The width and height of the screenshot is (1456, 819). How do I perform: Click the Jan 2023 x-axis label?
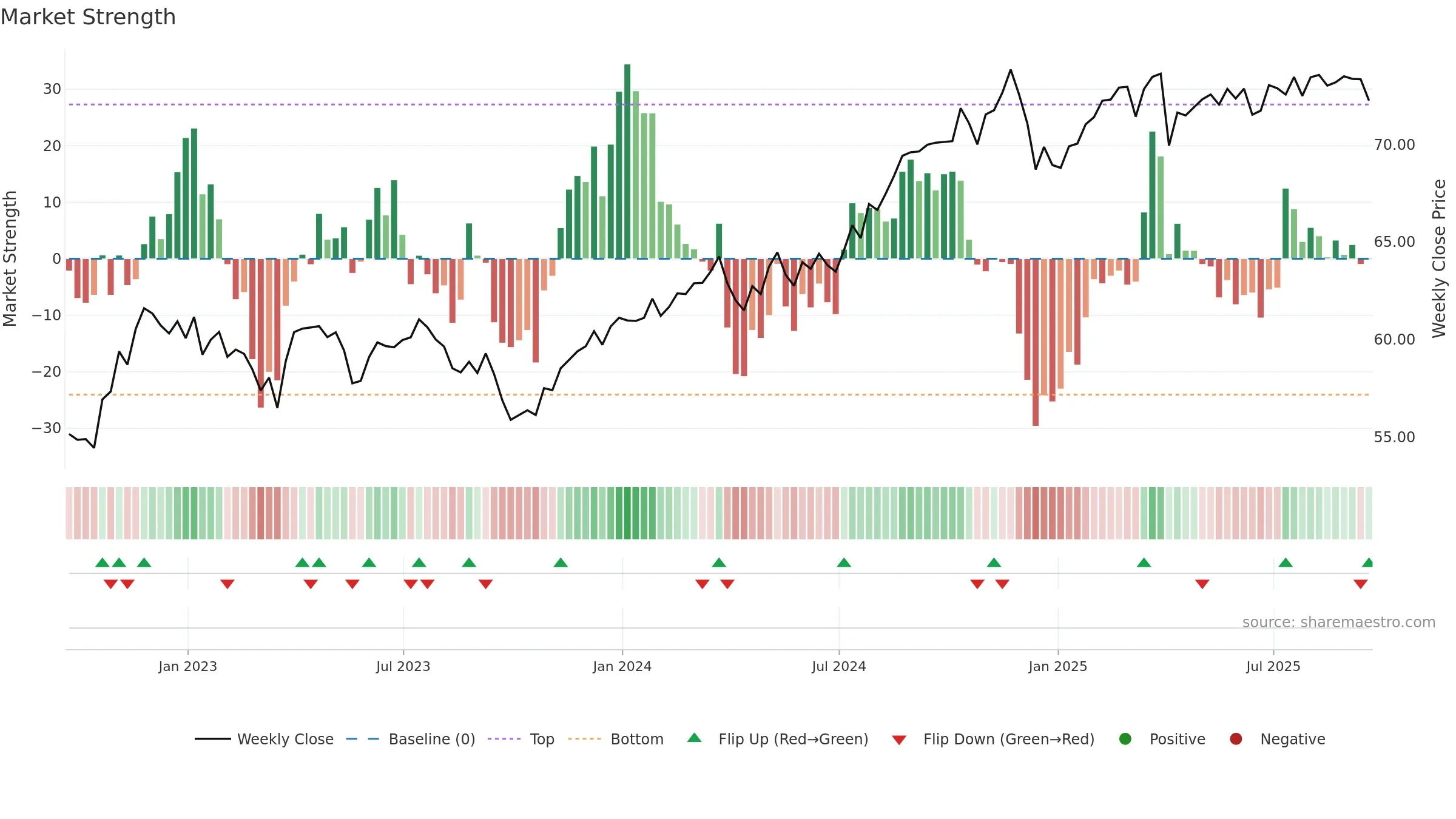click(187, 667)
